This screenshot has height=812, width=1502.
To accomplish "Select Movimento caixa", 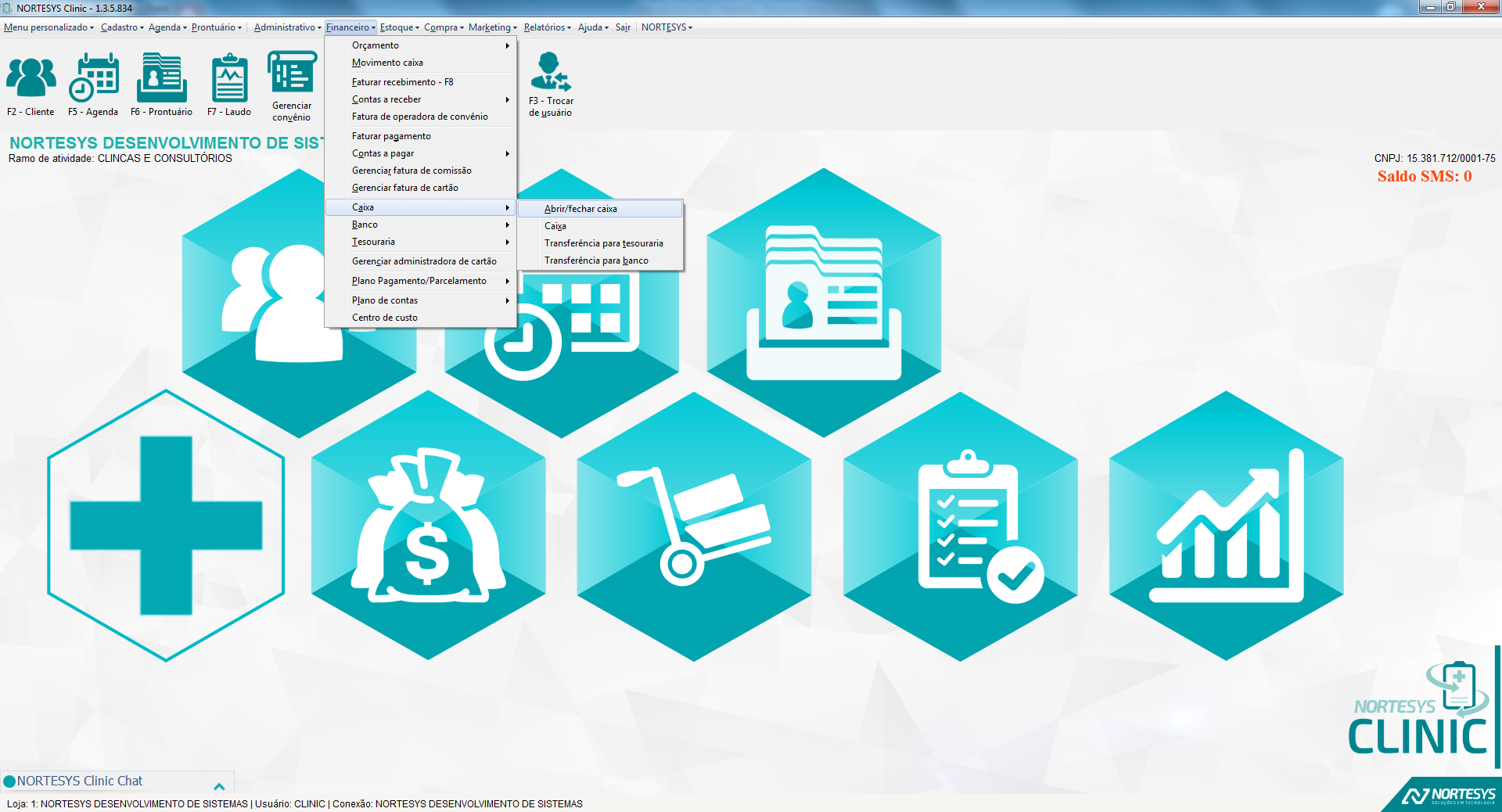I will [x=421, y=63].
